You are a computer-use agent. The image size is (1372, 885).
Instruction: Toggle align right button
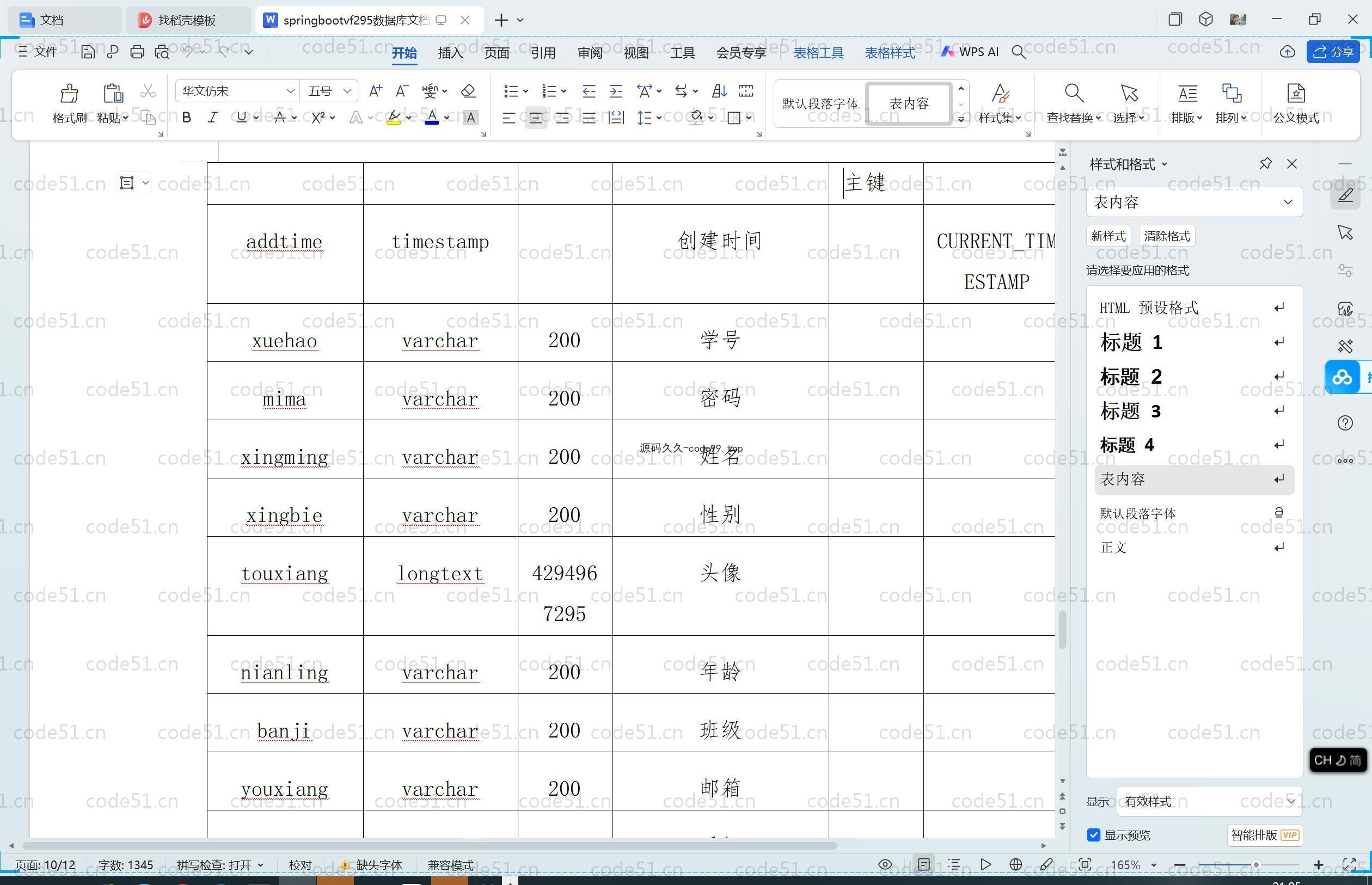click(562, 118)
